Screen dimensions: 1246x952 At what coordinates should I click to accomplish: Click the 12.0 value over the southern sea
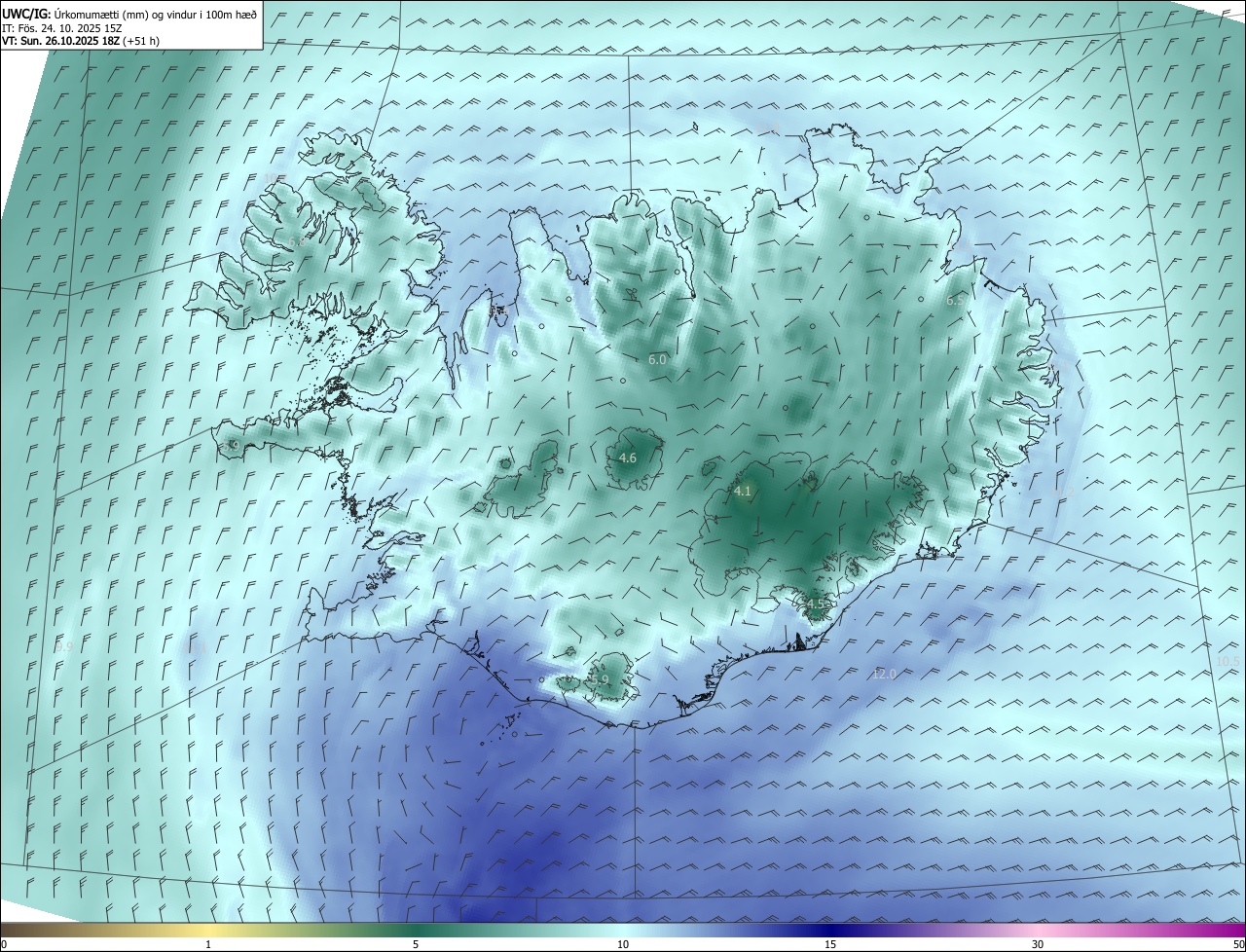pos(884,674)
